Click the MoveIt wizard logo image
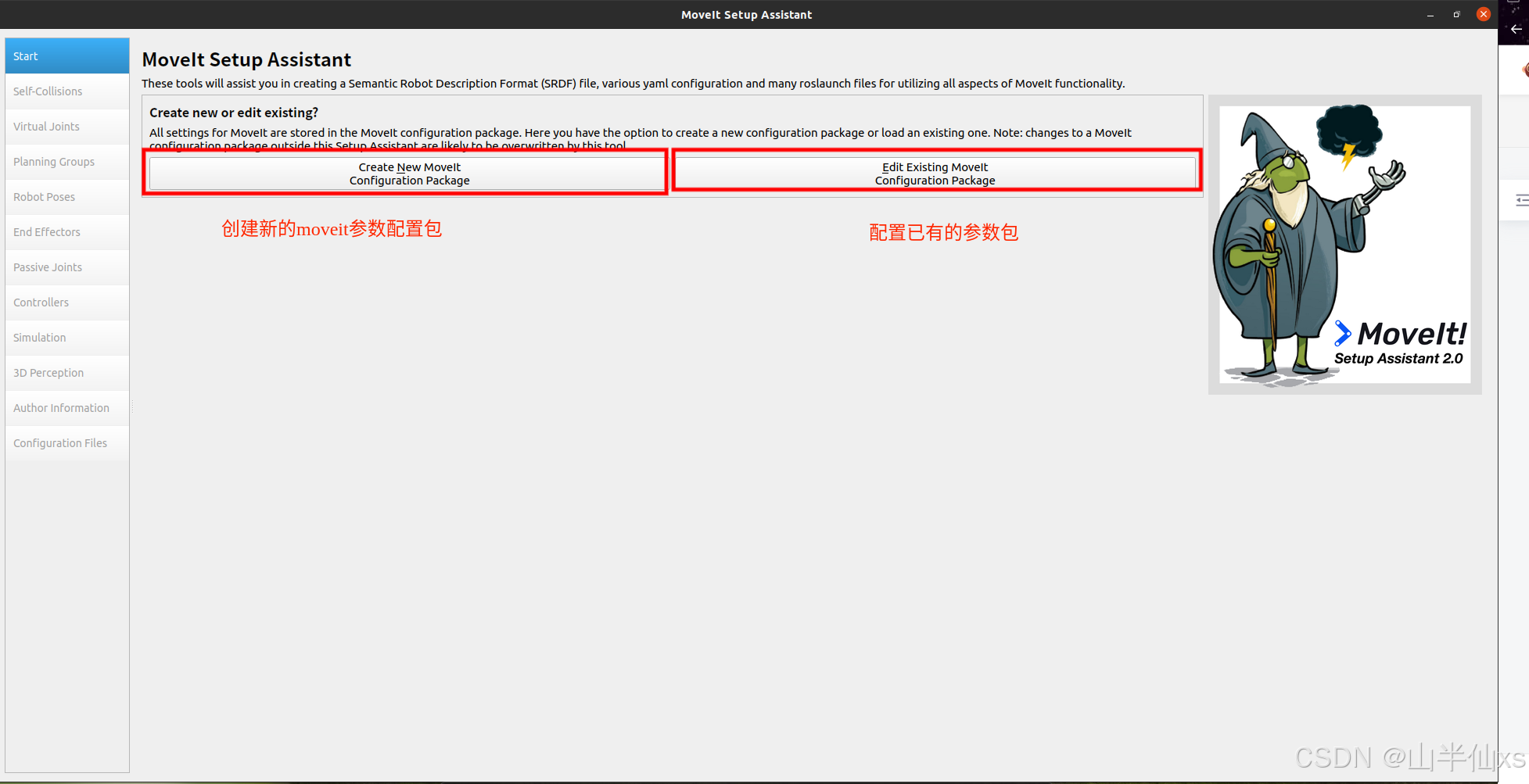Image resolution: width=1529 pixels, height=784 pixels. pyautogui.click(x=1344, y=245)
